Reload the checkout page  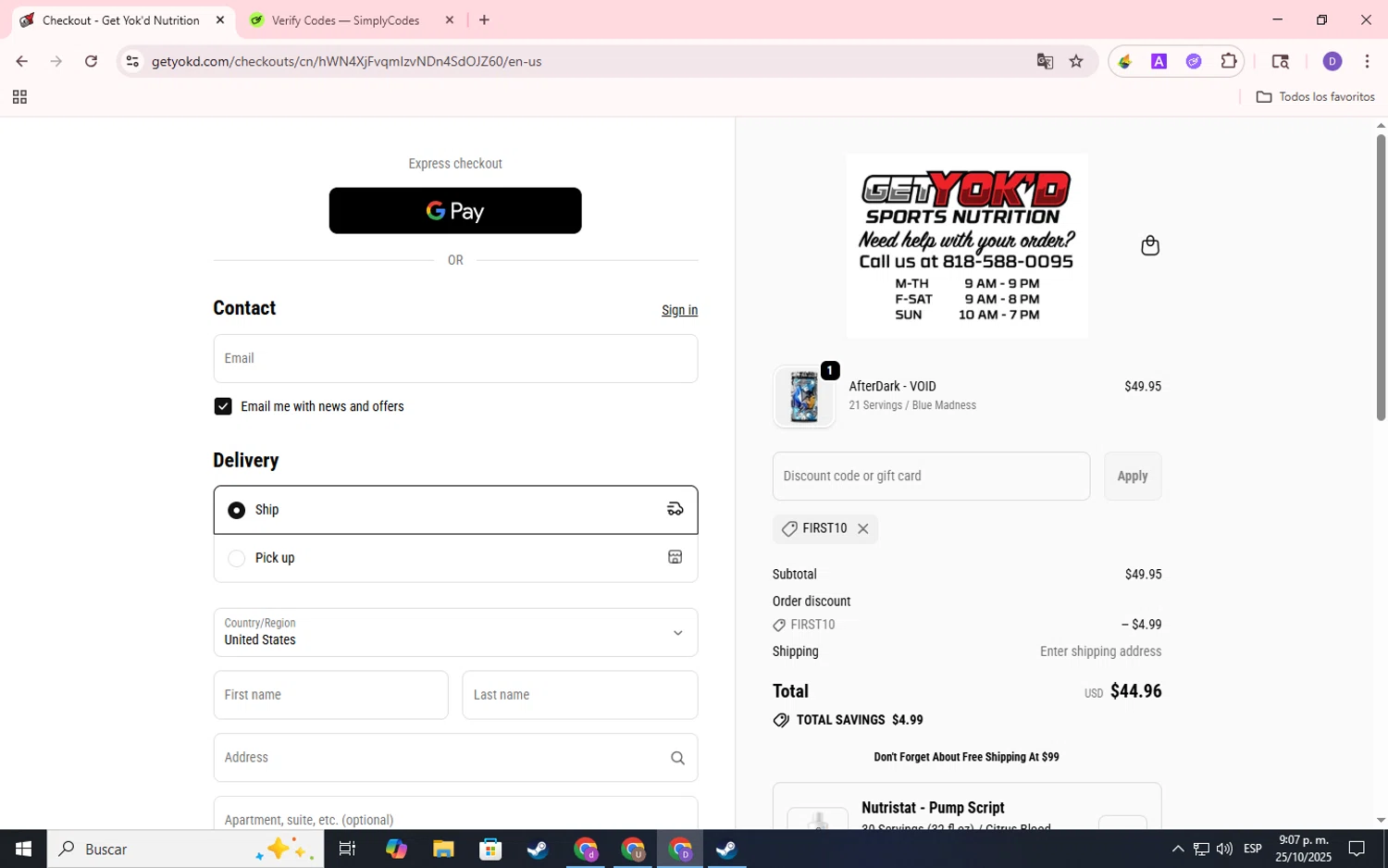[91, 61]
